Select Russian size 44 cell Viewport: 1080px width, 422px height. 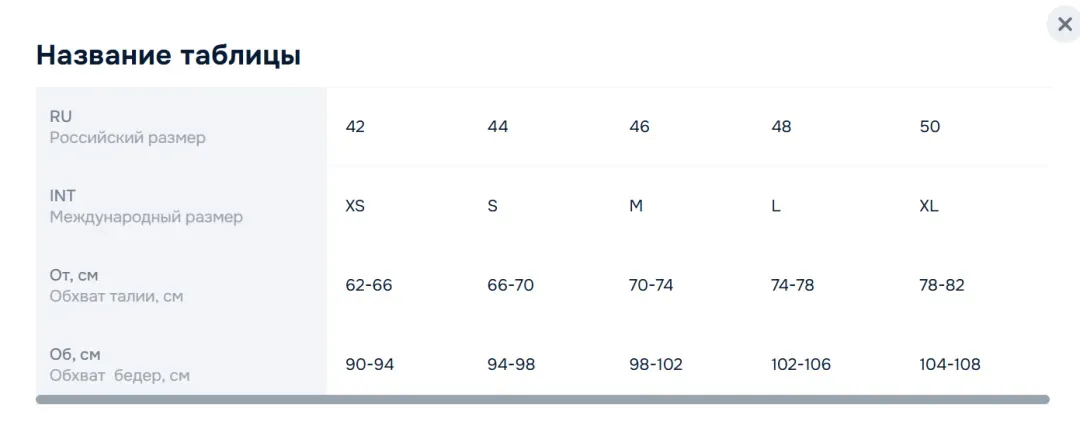click(x=498, y=127)
